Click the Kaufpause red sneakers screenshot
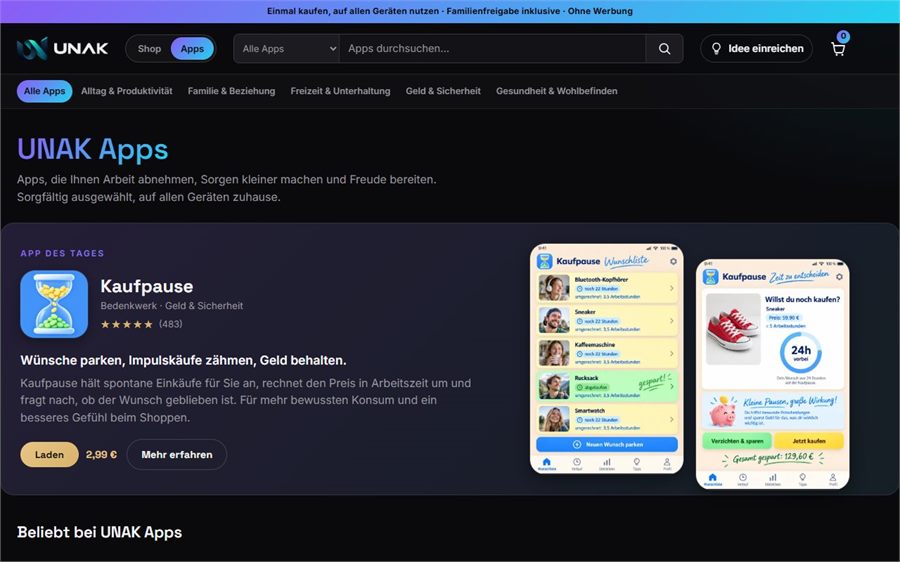Image resolution: width=900 pixels, height=562 pixels. tap(773, 374)
